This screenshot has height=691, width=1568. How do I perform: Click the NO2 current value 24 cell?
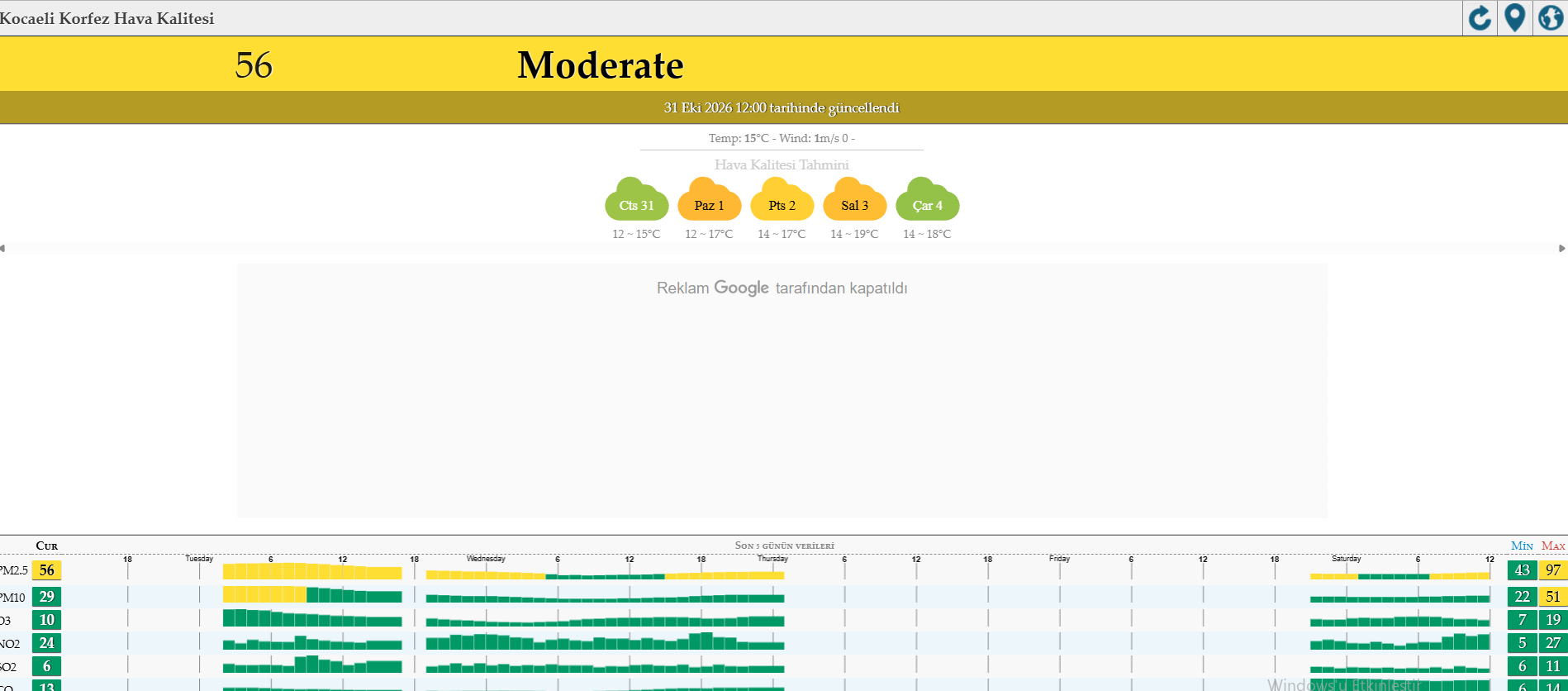tap(47, 643)
